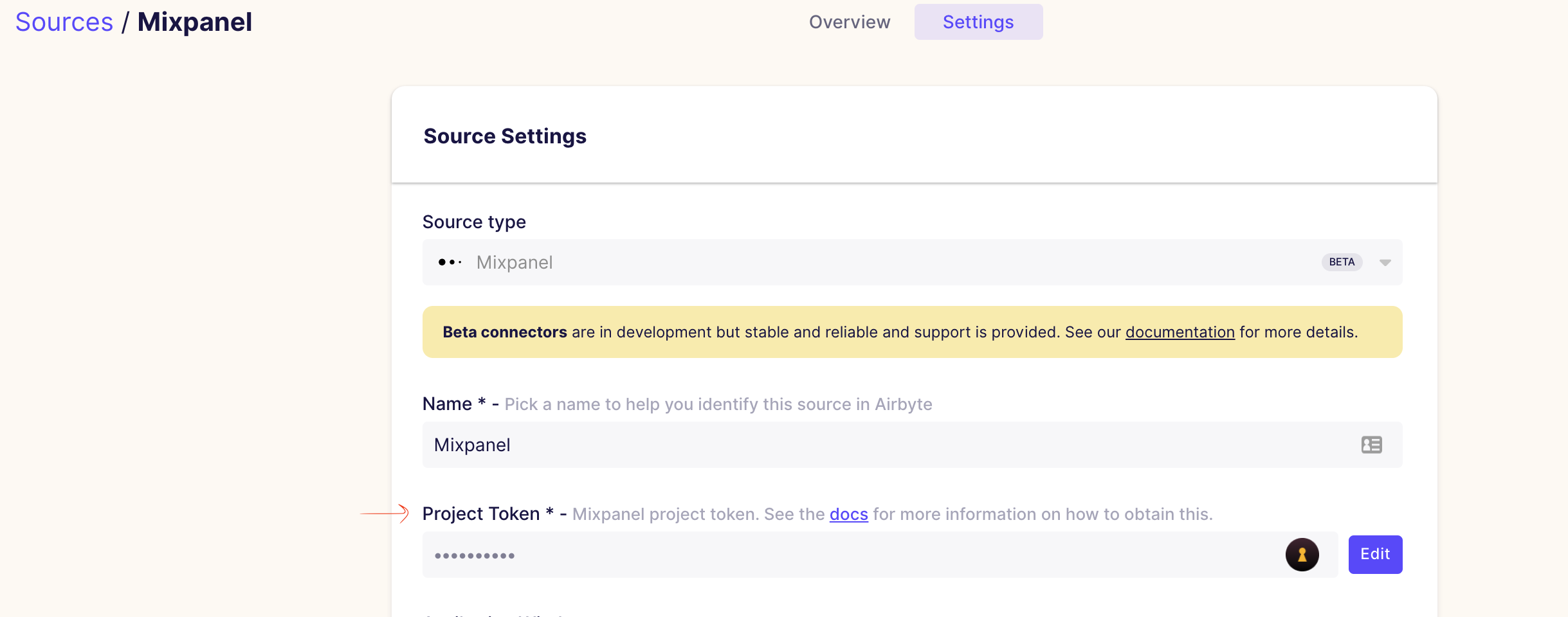Click the Project Token label
Image resolution: width=1568 pixels, height=617 pixels.
pos(481,514)
